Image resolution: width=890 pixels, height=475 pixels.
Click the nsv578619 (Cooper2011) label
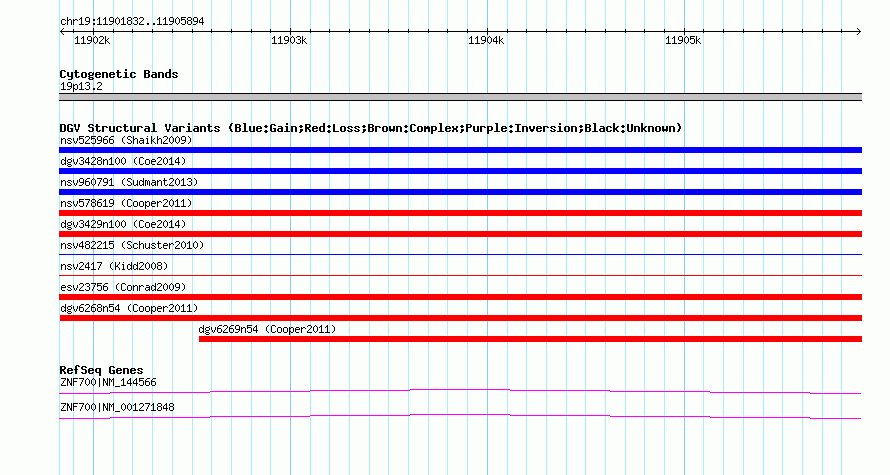coord(126,203)
